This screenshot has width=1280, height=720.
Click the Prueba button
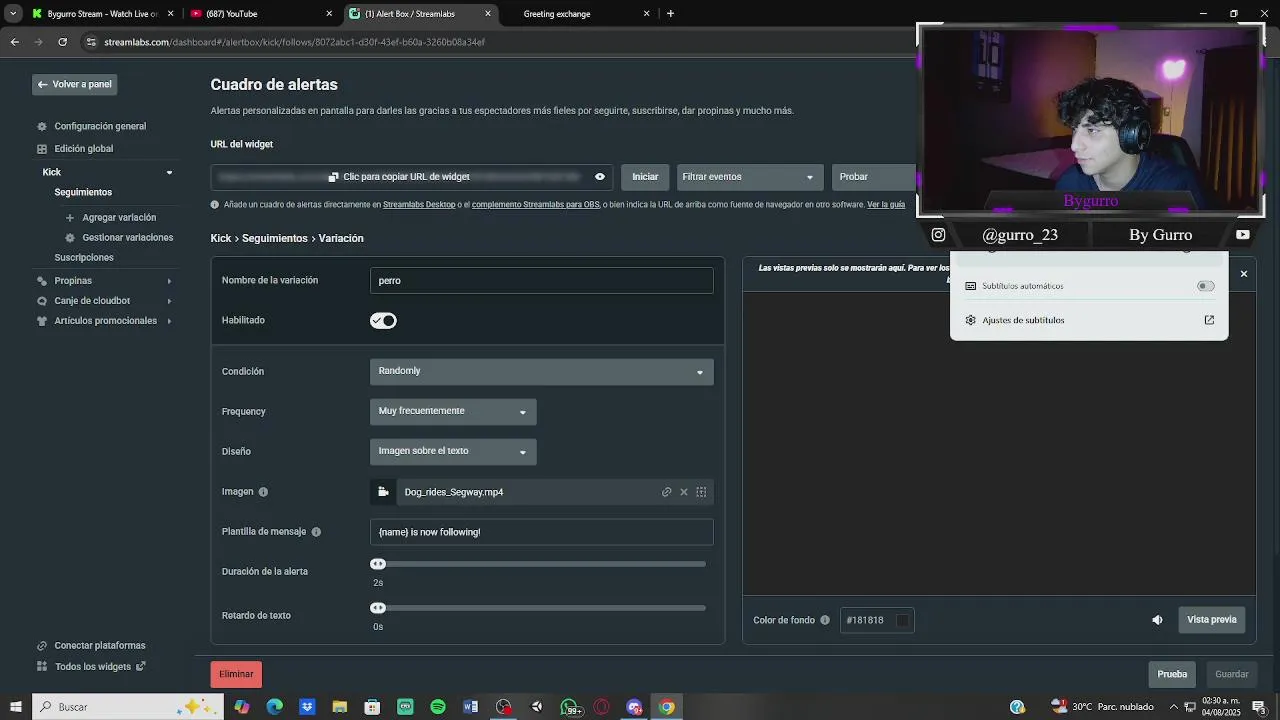click(1172, 674)
